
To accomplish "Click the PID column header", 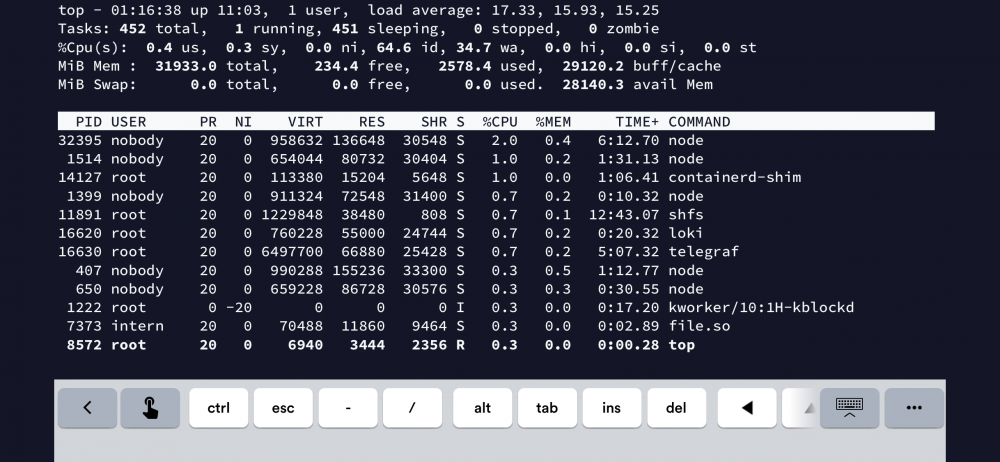I will click(x=89, y=122).
